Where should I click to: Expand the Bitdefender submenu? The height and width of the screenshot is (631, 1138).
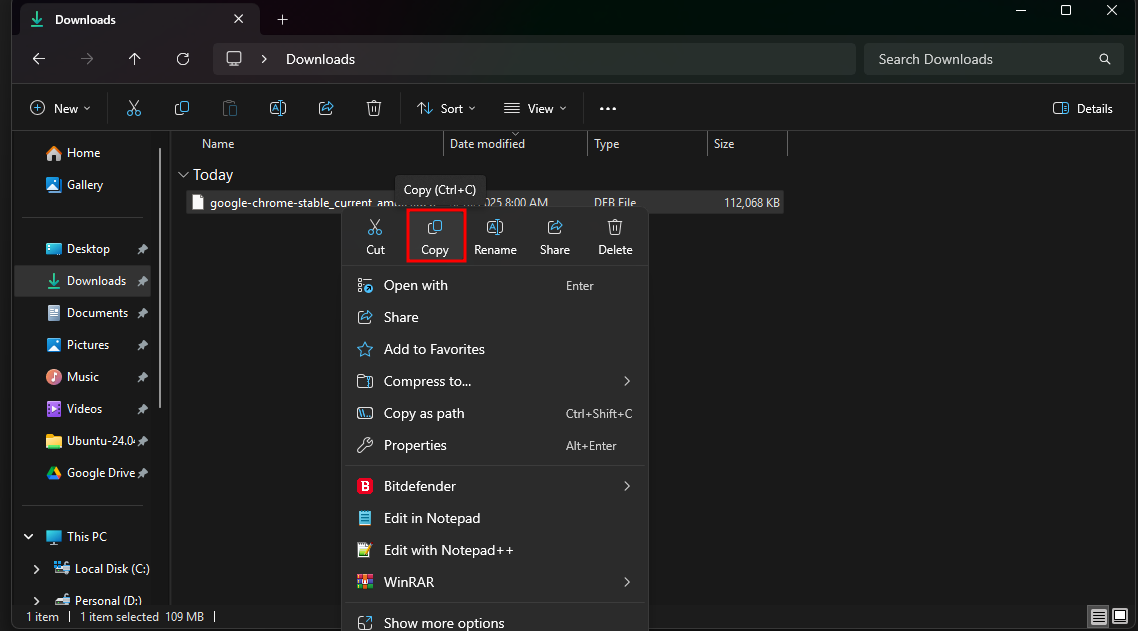click(x=627, y=486)
